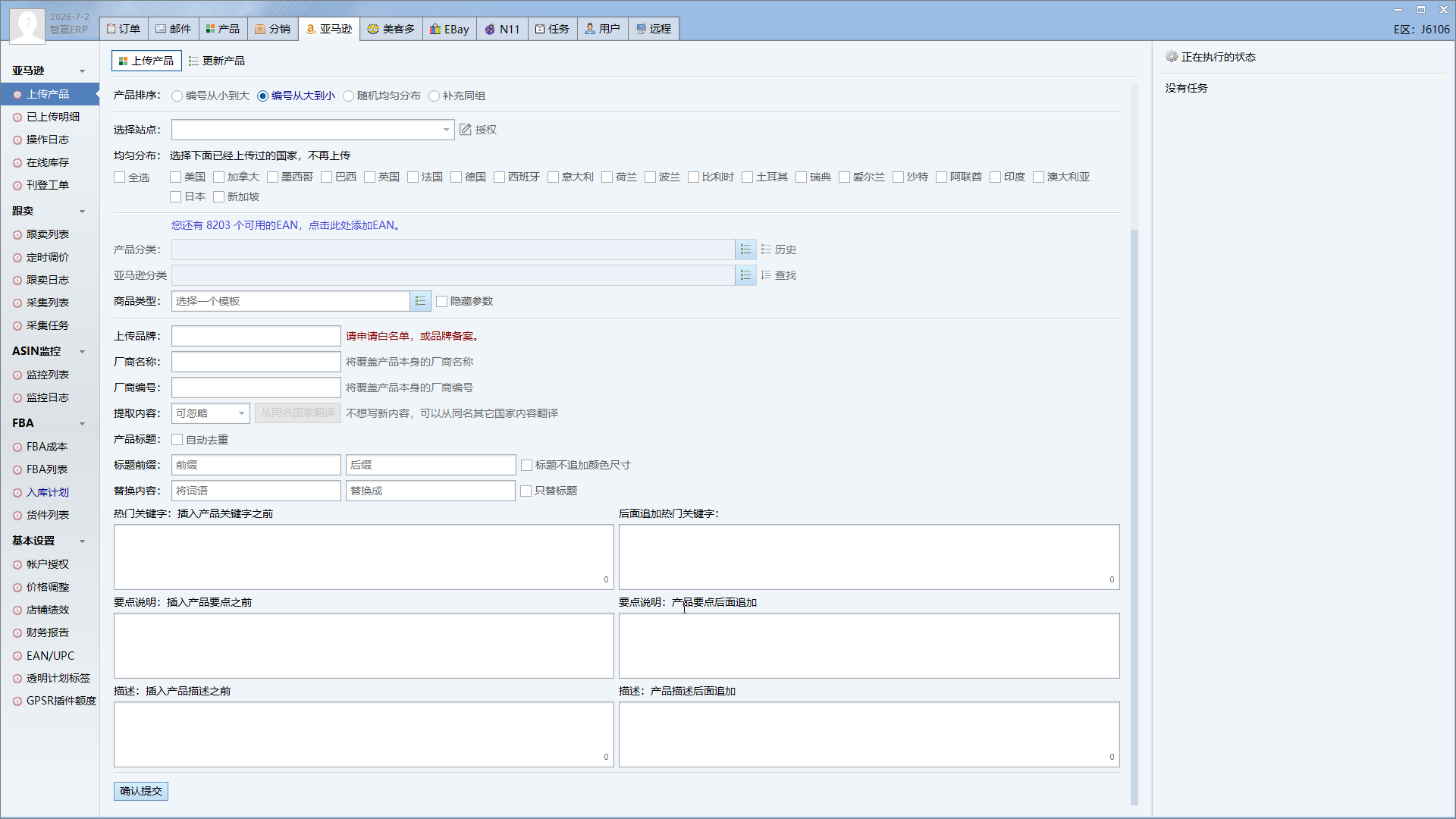
Task: Enable 自动去重 for product title
Action: click(x=177, y=440)
